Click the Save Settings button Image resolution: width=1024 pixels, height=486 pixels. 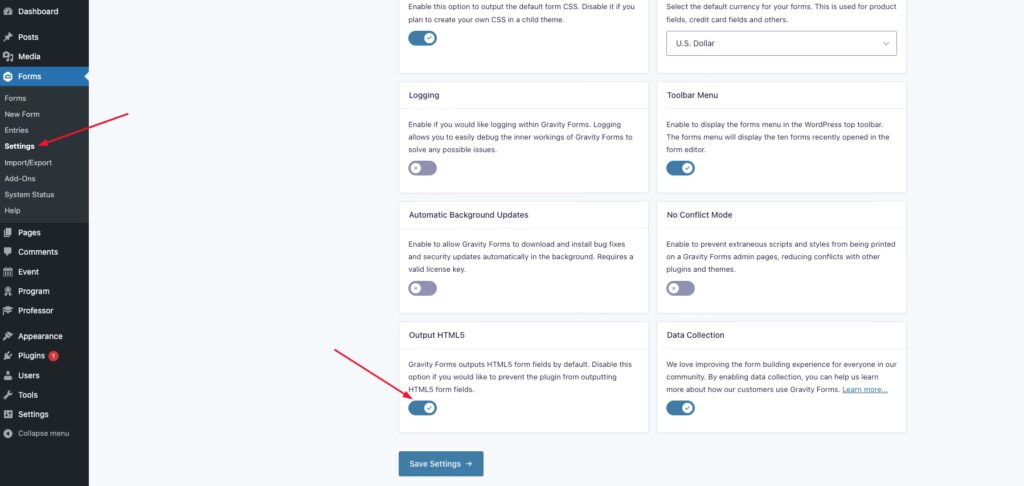(x=440, y=464)
